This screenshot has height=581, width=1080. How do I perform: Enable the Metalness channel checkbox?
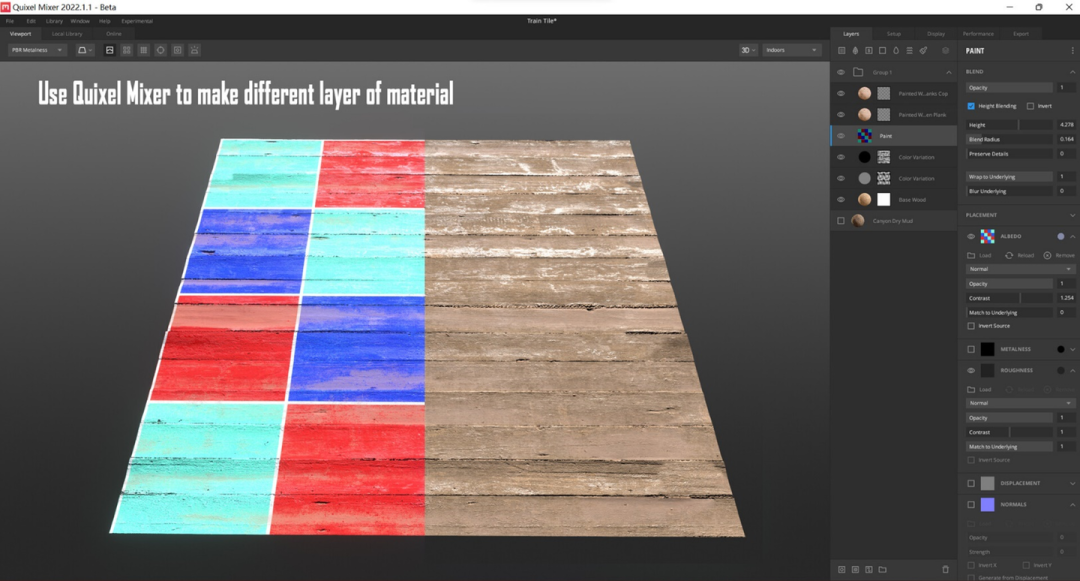971,349
